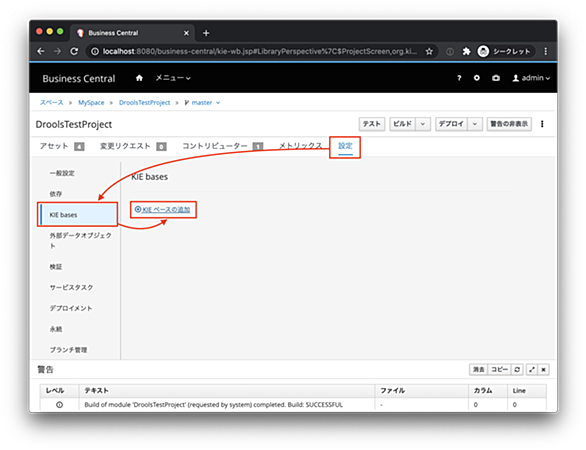Open the master branch dropdown
Image resolution: width=586 pixels, height=450 pixels.
203,103
